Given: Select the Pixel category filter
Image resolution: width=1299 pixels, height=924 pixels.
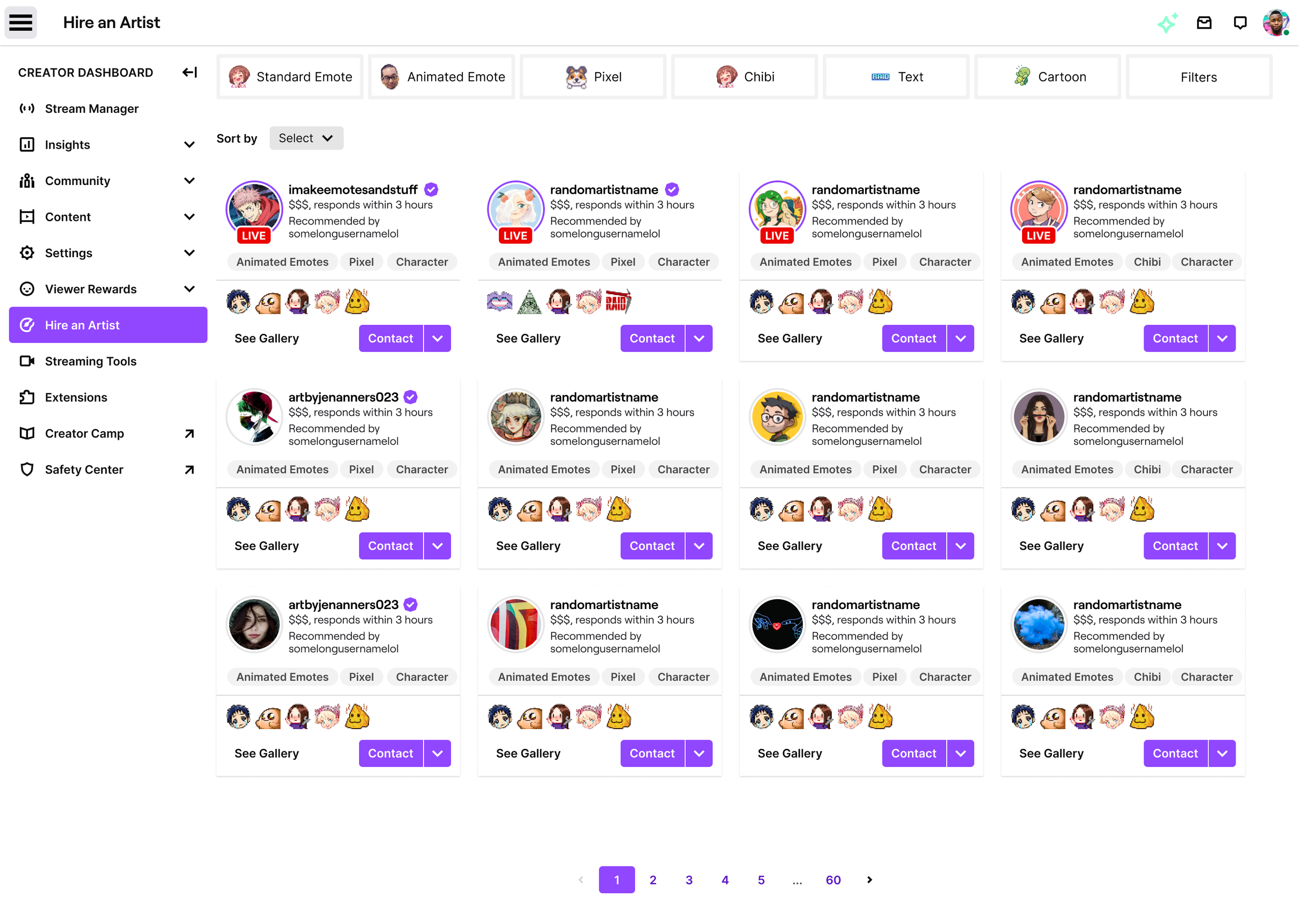Looking at the screenshot, I should tap(593, 77).
